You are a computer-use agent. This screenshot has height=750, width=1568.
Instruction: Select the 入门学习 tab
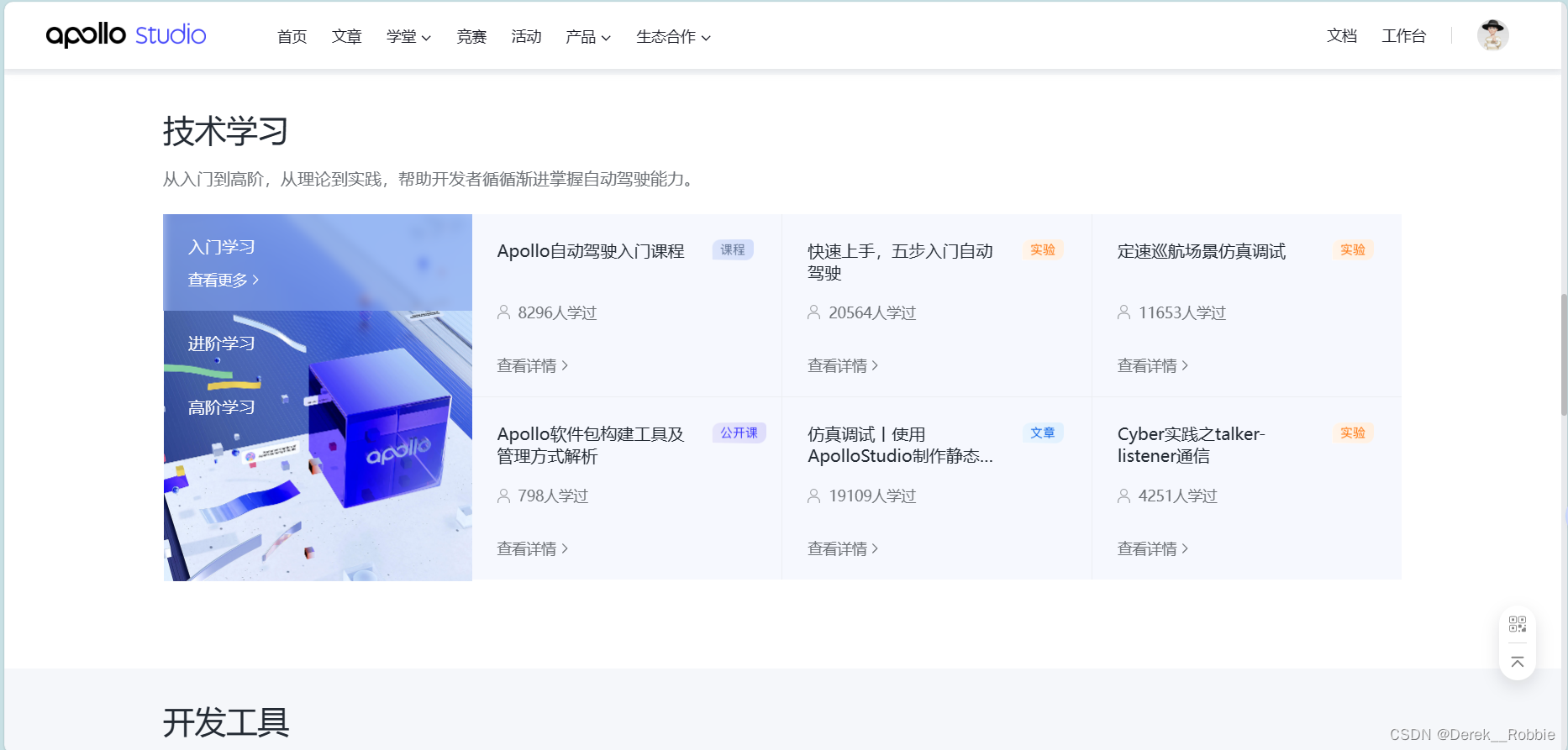click(222, 247)
